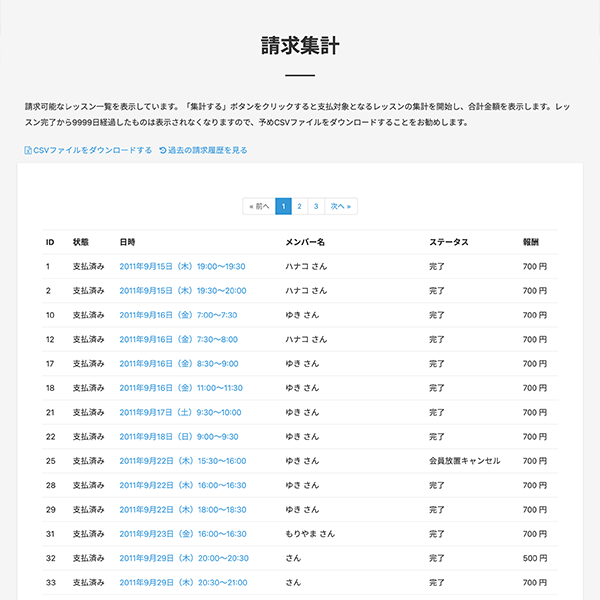Go to previous page with « 前へ

click(x=259, y=206)
